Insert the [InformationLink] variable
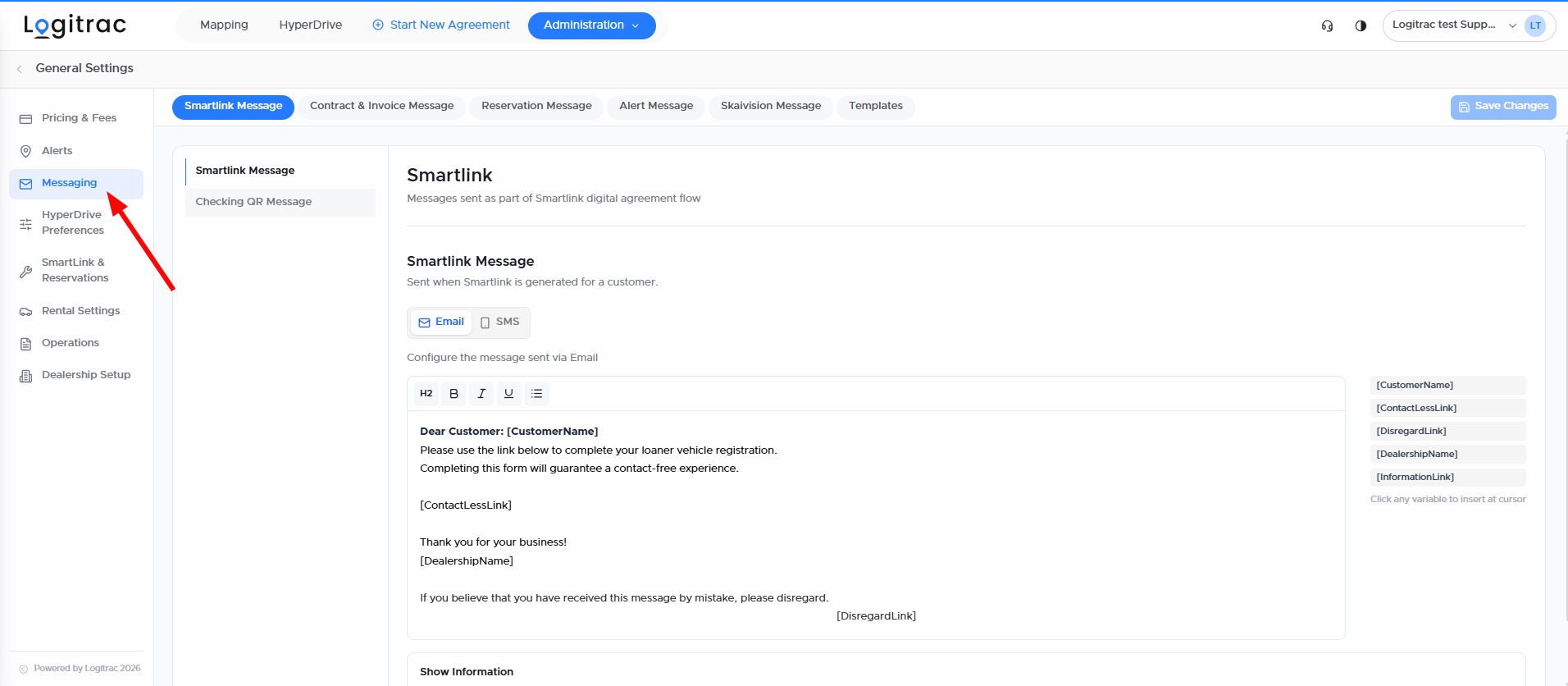This screenshot has width=1568, height=686. pos(1447,478)
